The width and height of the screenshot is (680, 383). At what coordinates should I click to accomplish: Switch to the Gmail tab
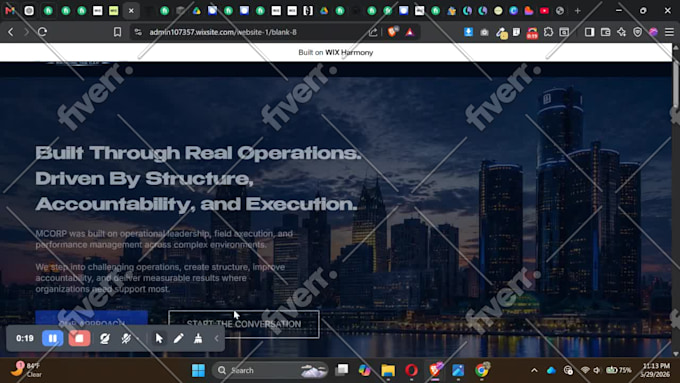click(x=10, y=11)
